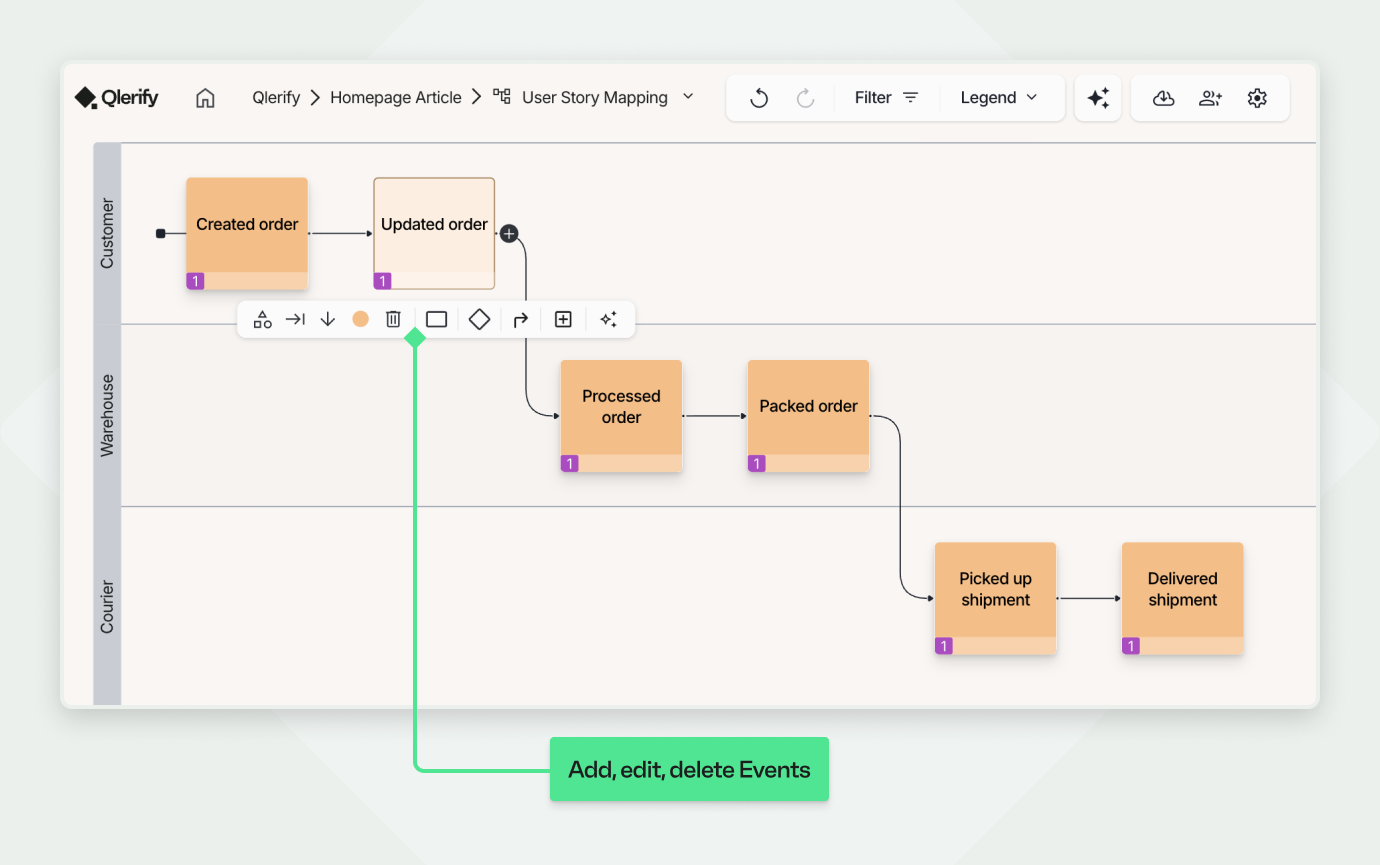1380x865 pixels.
Task: Select the Delivered shipment card
Action: click(x=1182, y=598)
